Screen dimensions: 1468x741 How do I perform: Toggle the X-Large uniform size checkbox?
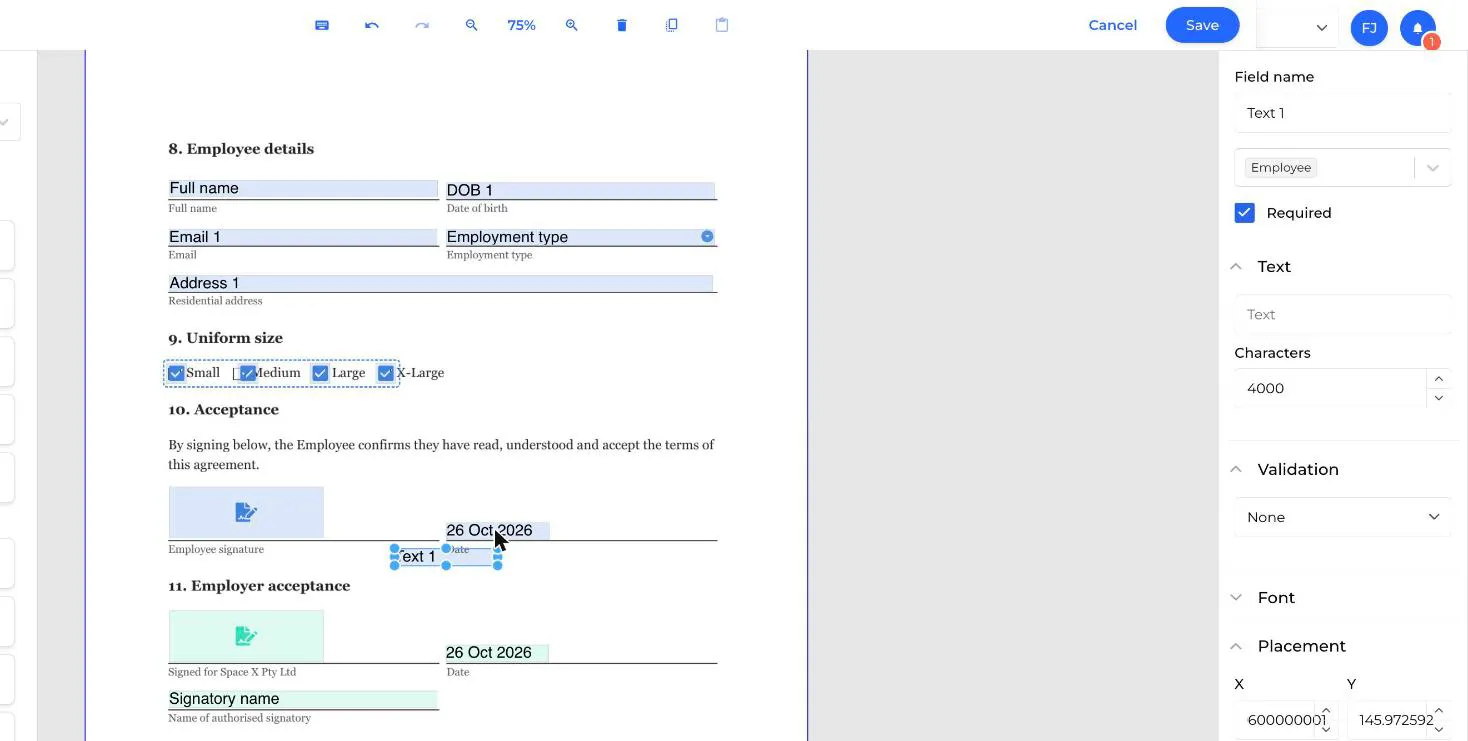(385, 373)
